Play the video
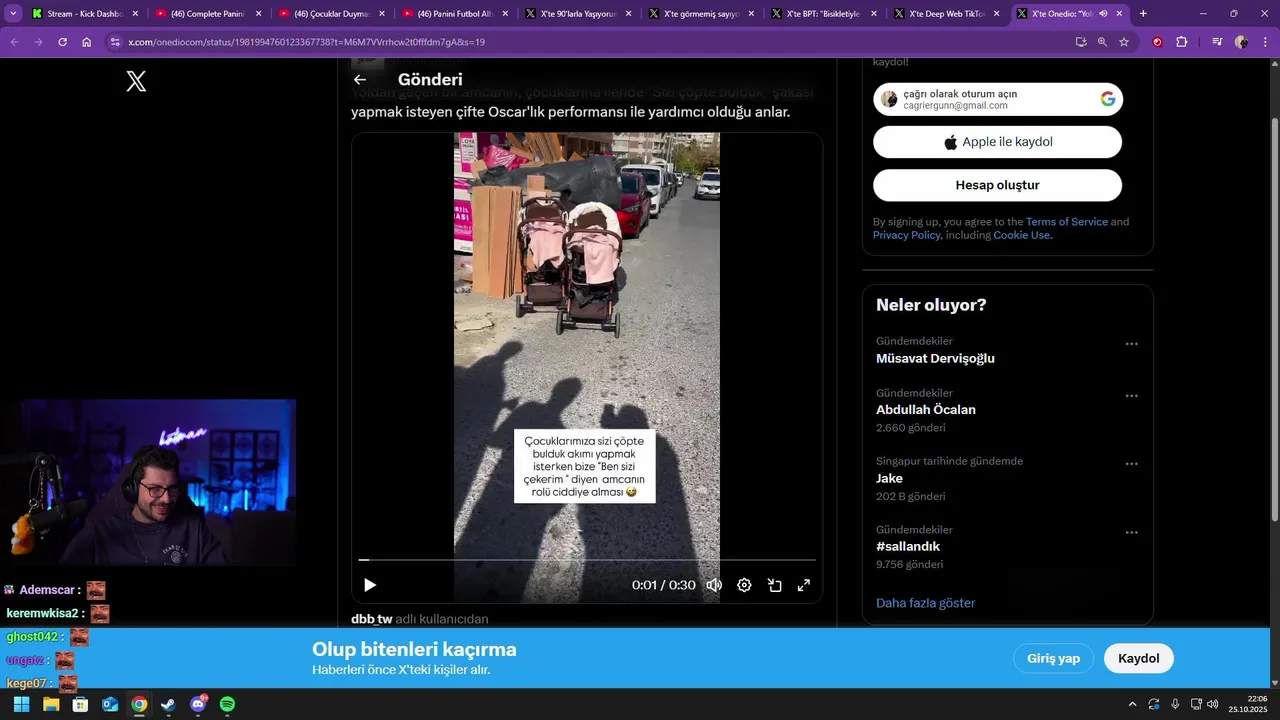The height and width of the screenshot is (720, 1280). point(370,585)
